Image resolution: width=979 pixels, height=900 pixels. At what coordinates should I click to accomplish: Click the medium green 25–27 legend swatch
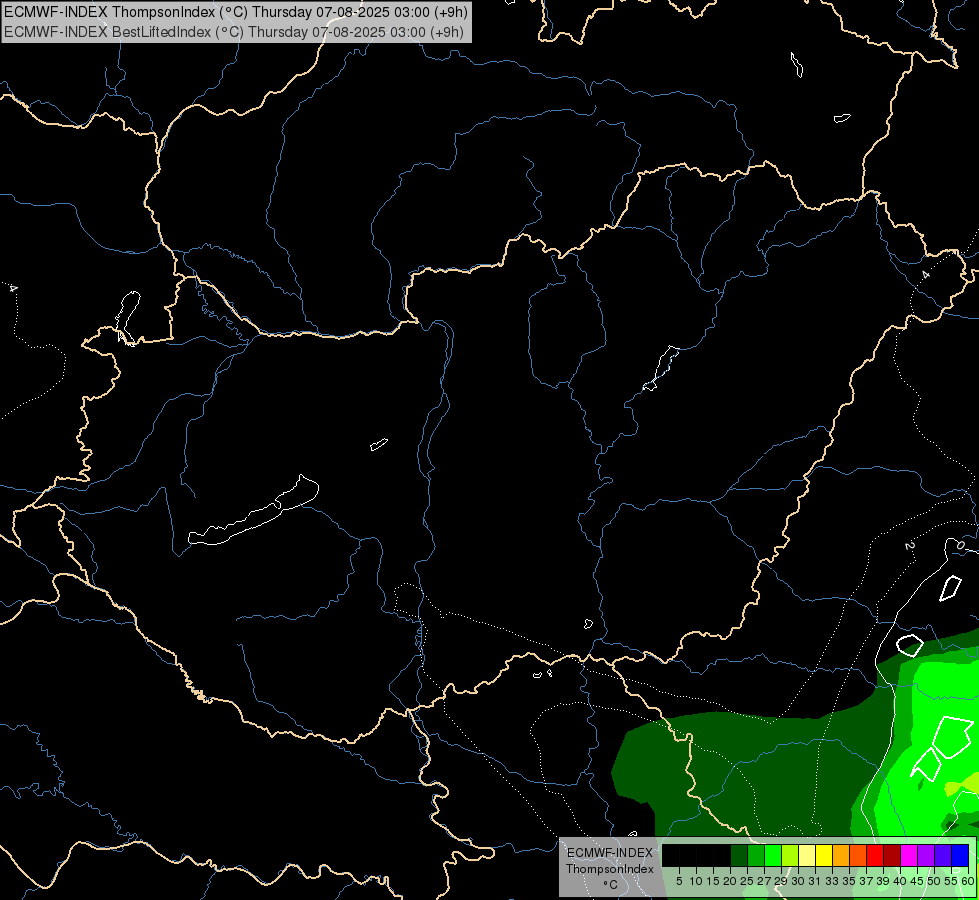[x=756, y=855]
